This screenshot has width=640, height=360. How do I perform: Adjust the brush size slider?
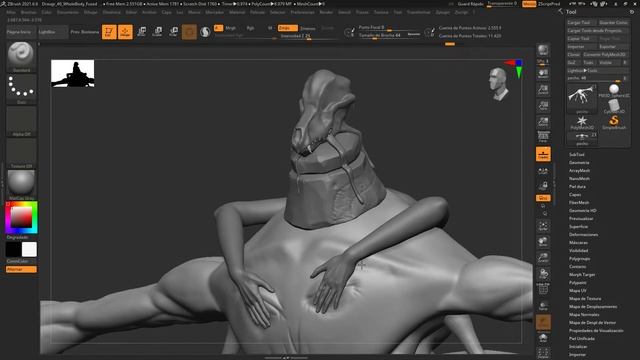(x=389, y=36)
